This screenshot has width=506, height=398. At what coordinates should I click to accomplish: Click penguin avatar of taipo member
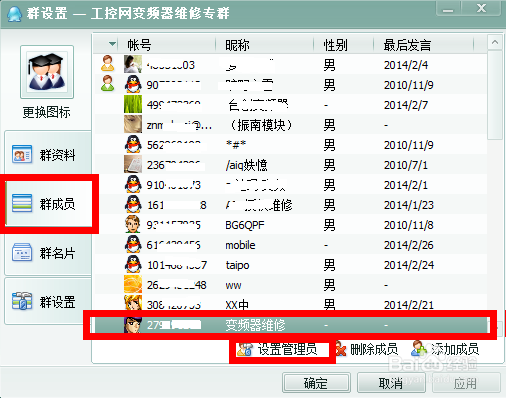(x=133, y=264)
